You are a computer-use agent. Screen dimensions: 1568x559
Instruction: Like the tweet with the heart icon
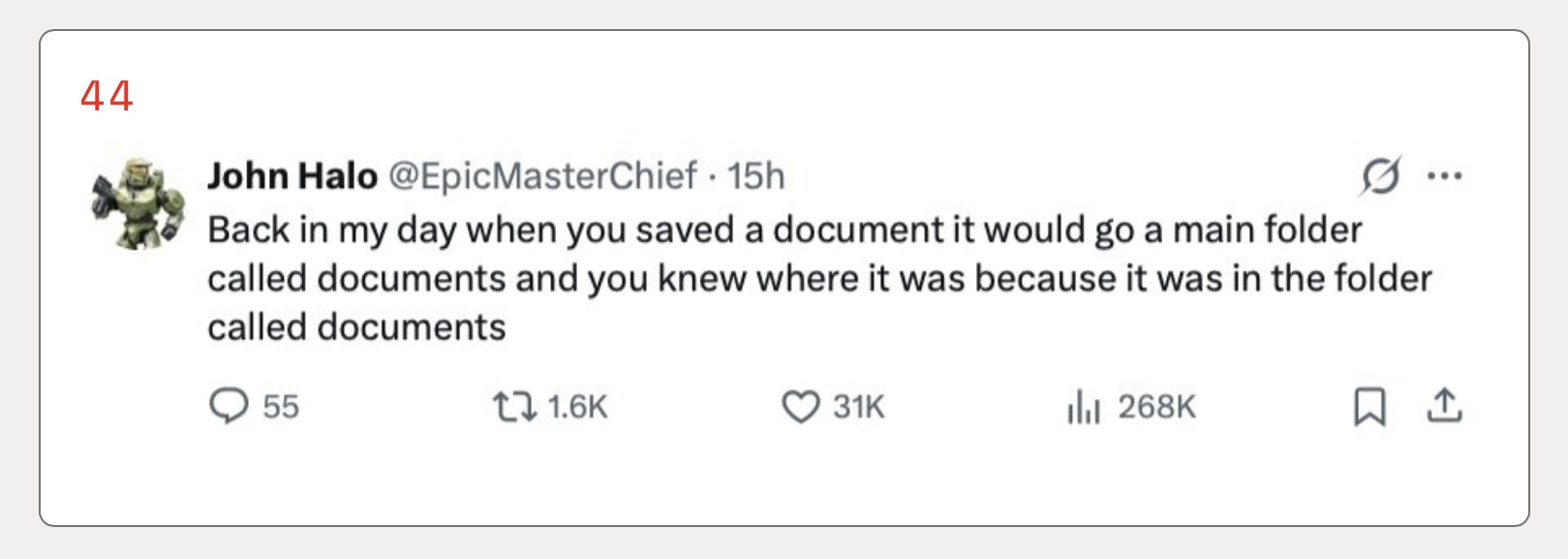pos(800,407)
